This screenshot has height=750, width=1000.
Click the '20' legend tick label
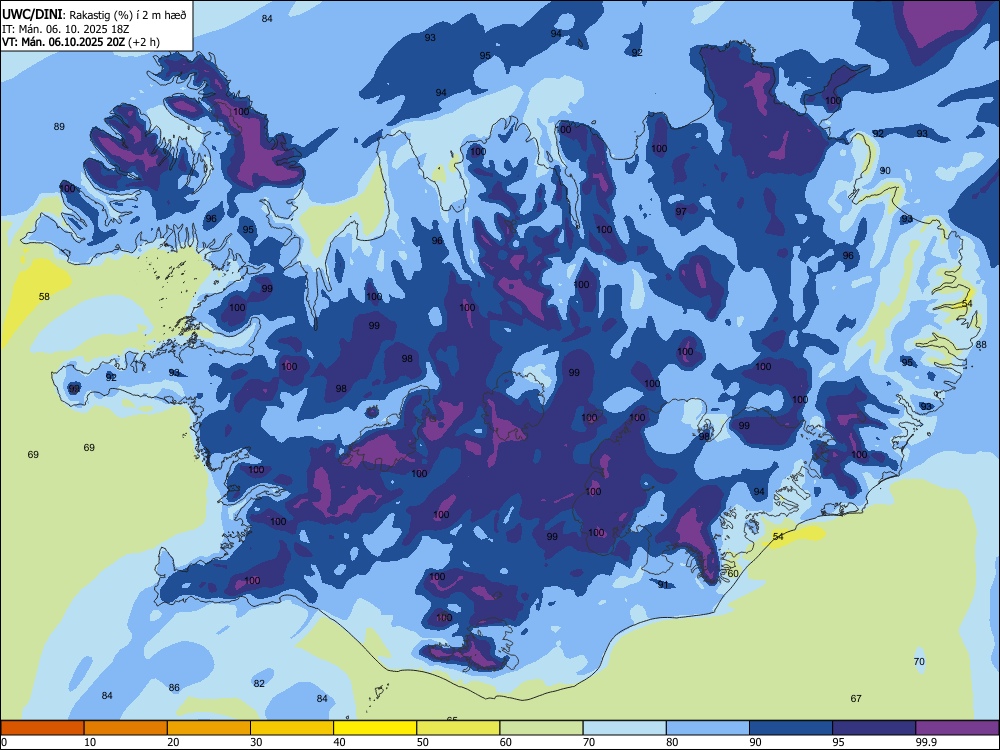(173, 742)
